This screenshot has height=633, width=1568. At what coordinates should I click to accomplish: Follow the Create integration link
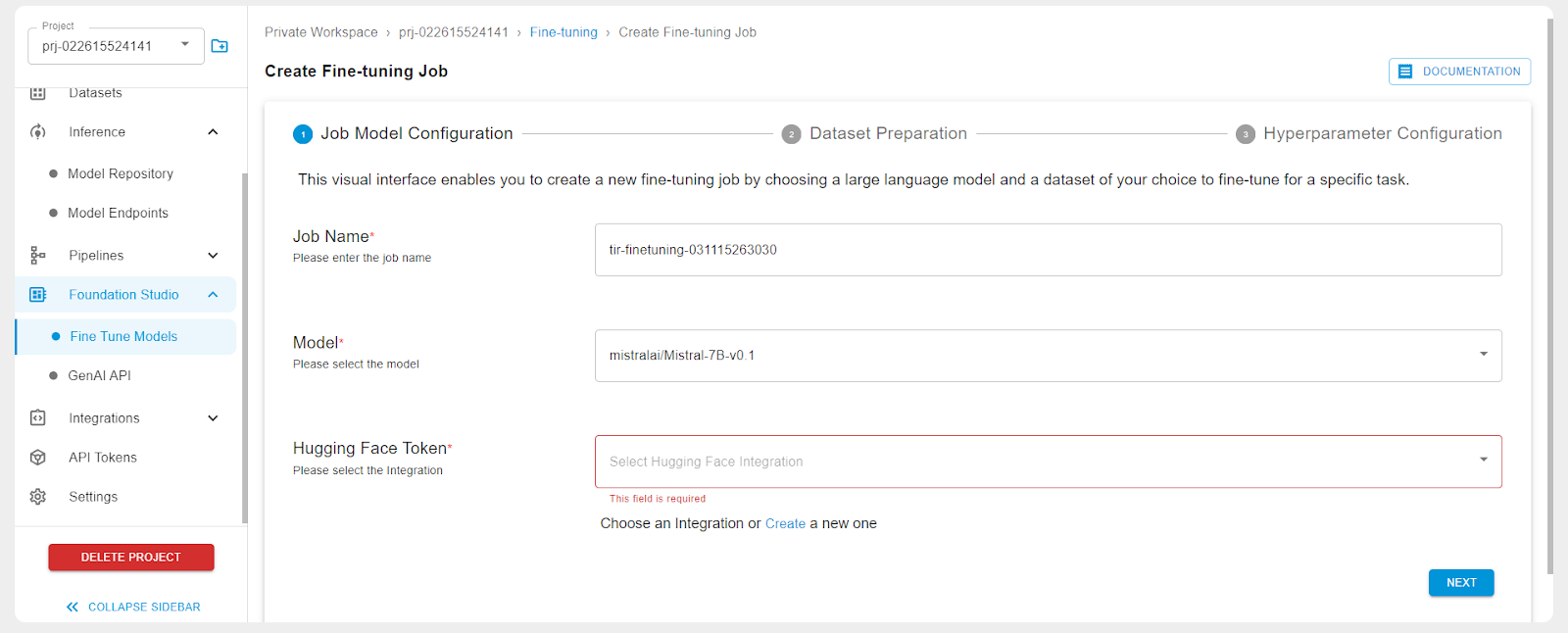coord(785,524)
